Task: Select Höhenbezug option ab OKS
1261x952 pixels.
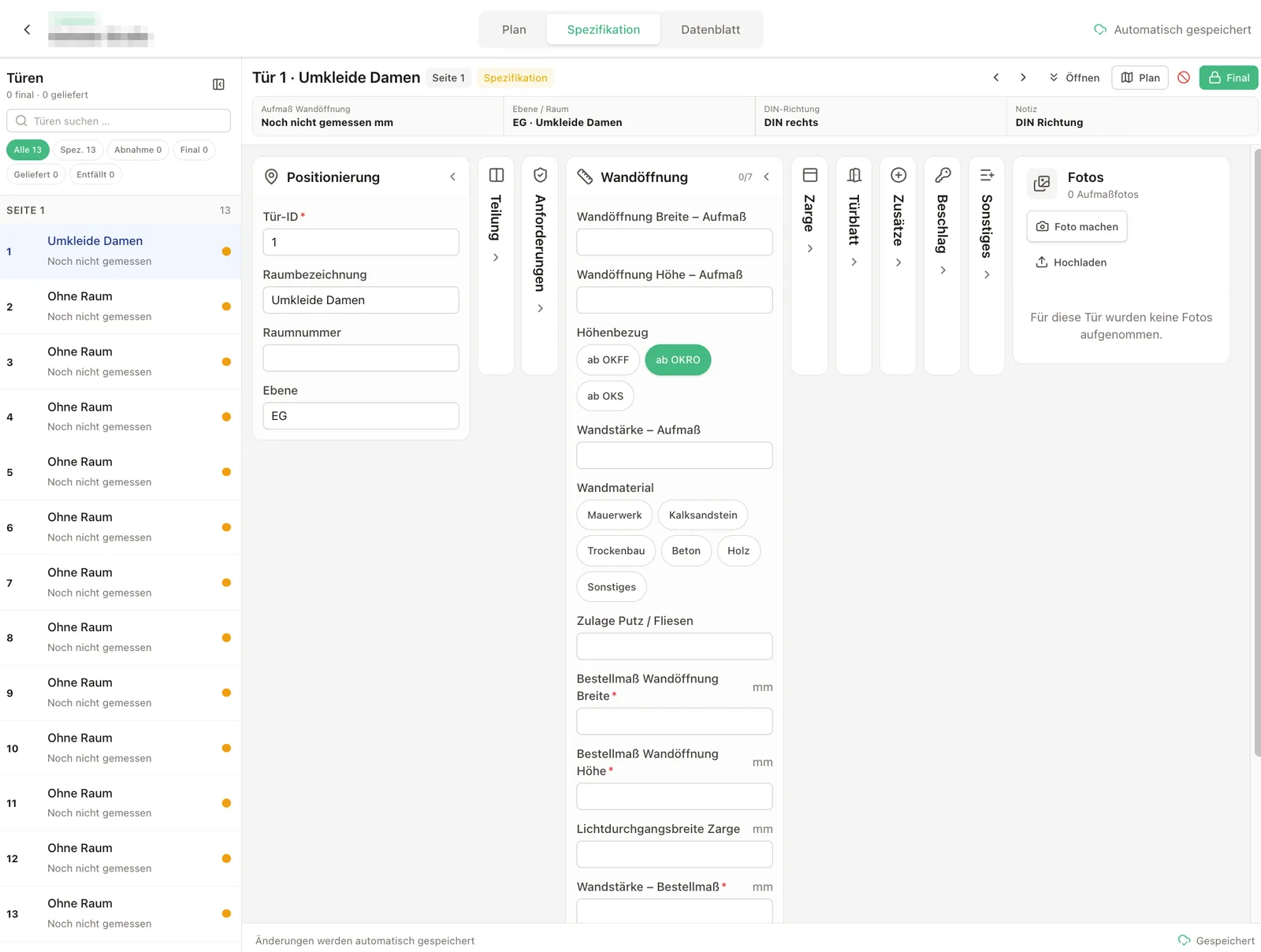Action: [605, 396]
